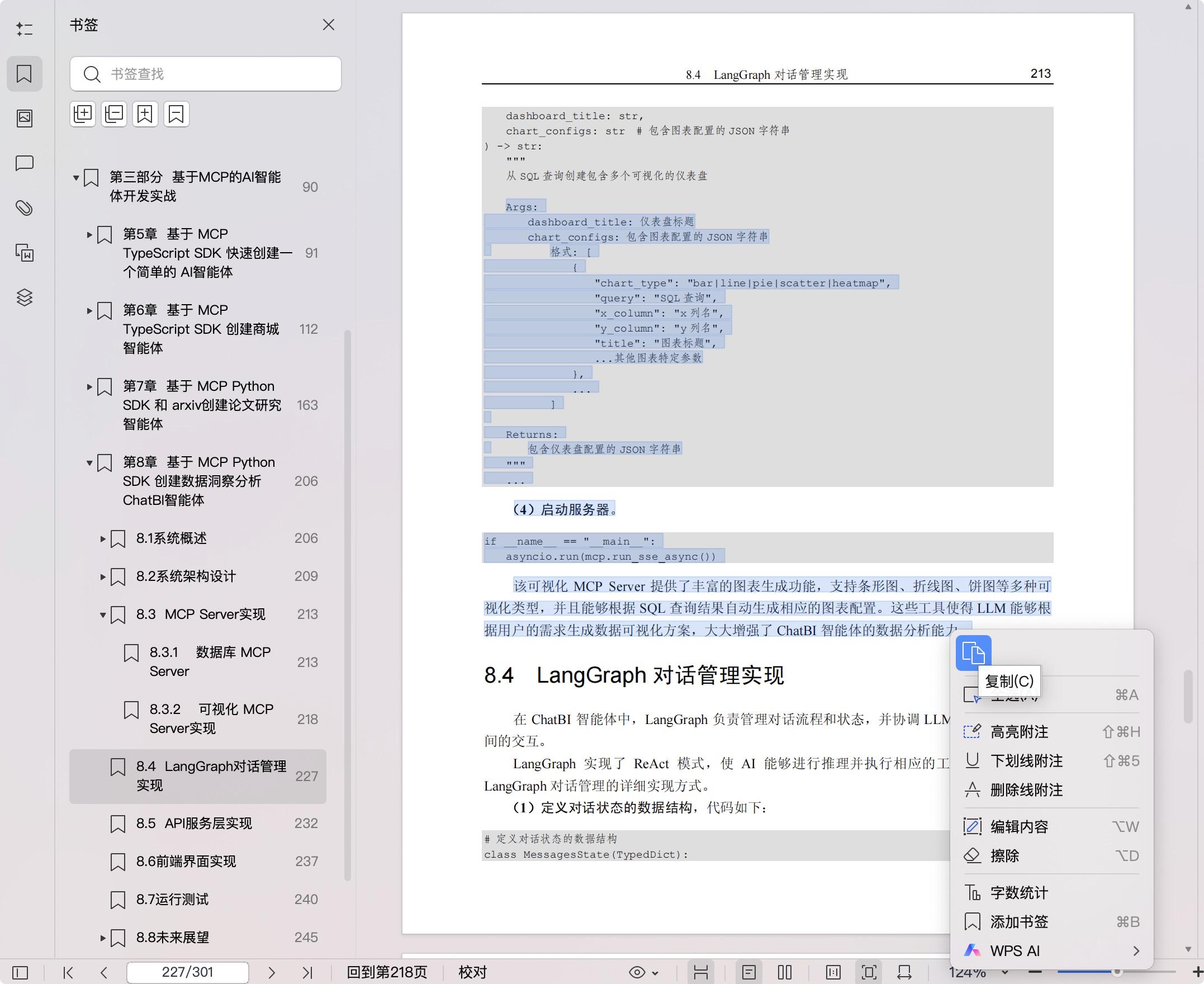Click the 8.4 LangGraph 对话管理实现 page heading
Screen dimensions: 1204x984
coord(634,675)
